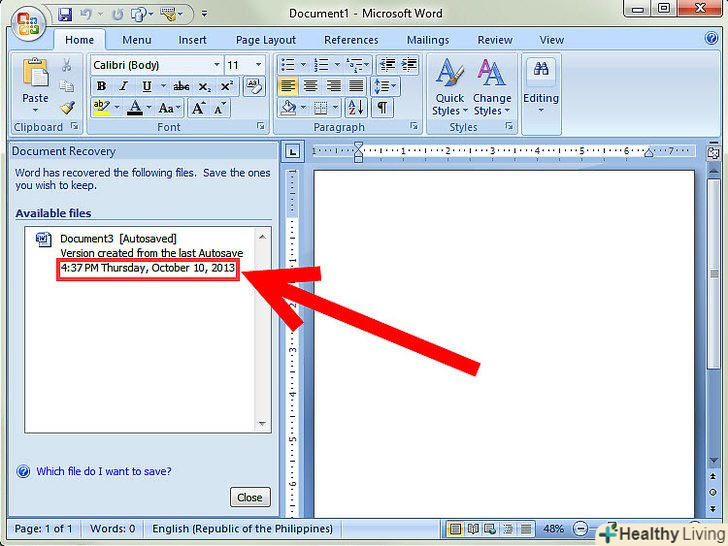Viewport: 728px width, 546px height.
Task: Select the Format Painter brush
Action: coord(67,108)
